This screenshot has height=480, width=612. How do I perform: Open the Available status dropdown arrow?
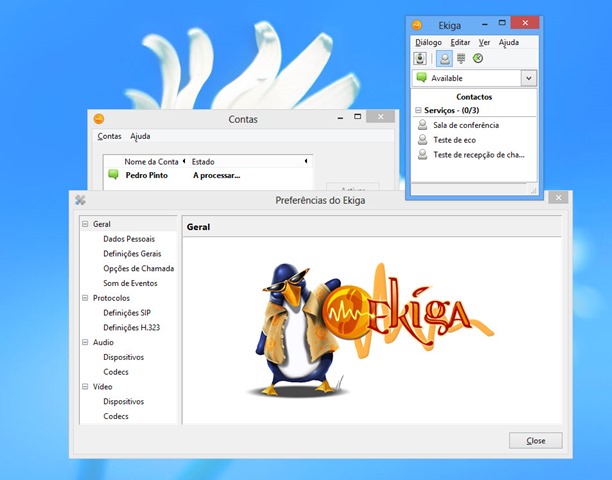coord(528,78)
